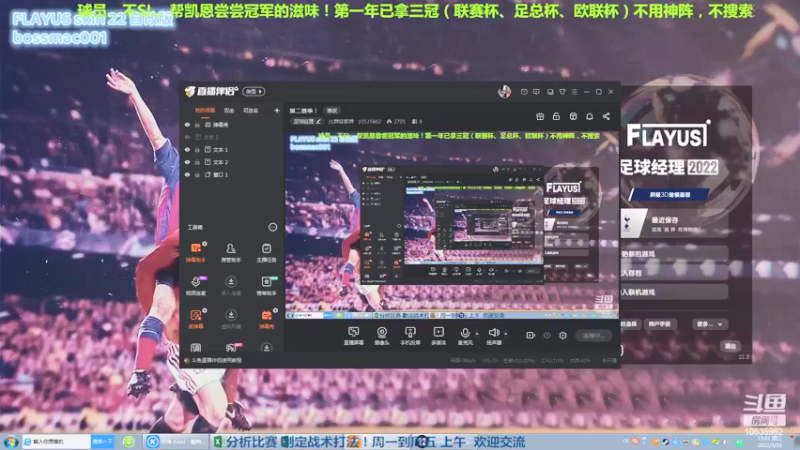Add a 摄像头 camera source
800x450 pixels.
tap(382, 336)
